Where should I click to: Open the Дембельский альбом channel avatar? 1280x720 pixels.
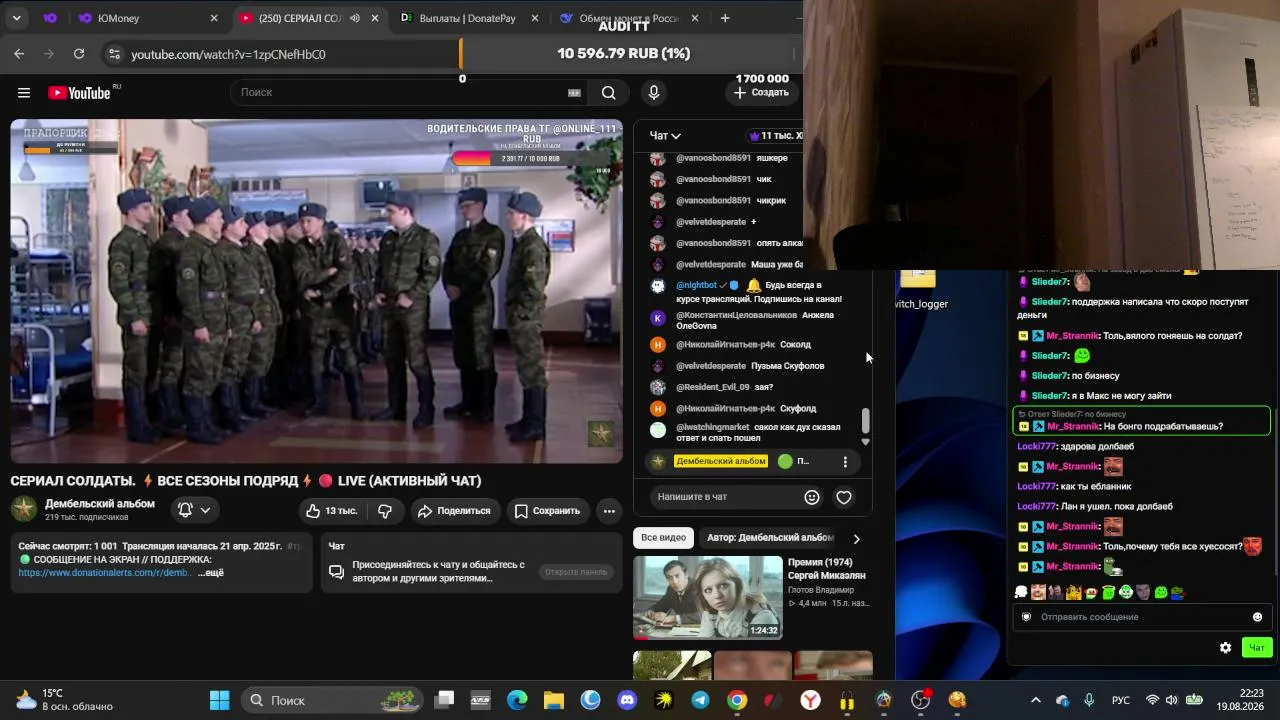click(24, 509)
